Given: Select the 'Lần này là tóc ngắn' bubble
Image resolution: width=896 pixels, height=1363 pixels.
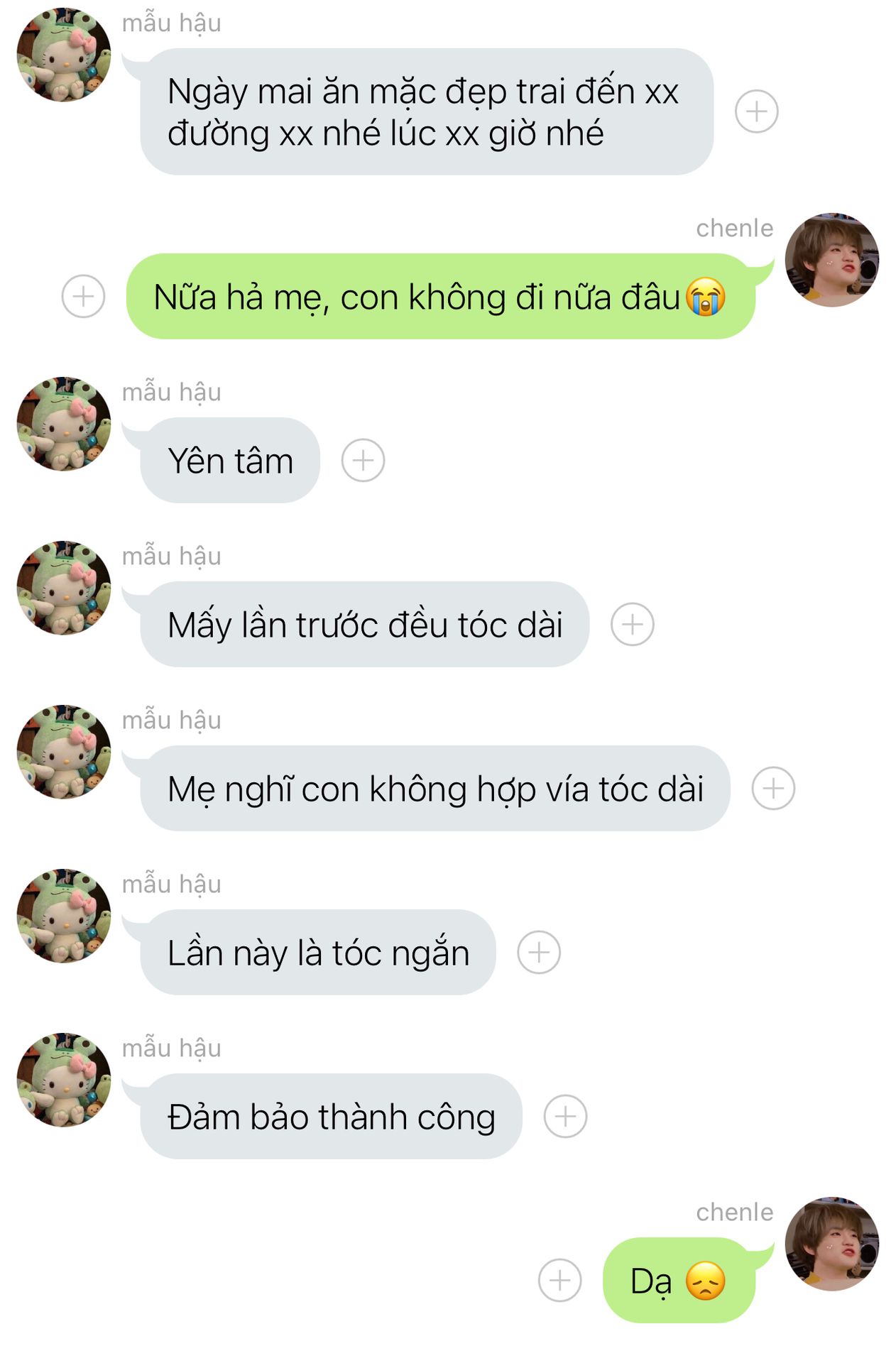Looking at the screenshot, I should point(317,952).
